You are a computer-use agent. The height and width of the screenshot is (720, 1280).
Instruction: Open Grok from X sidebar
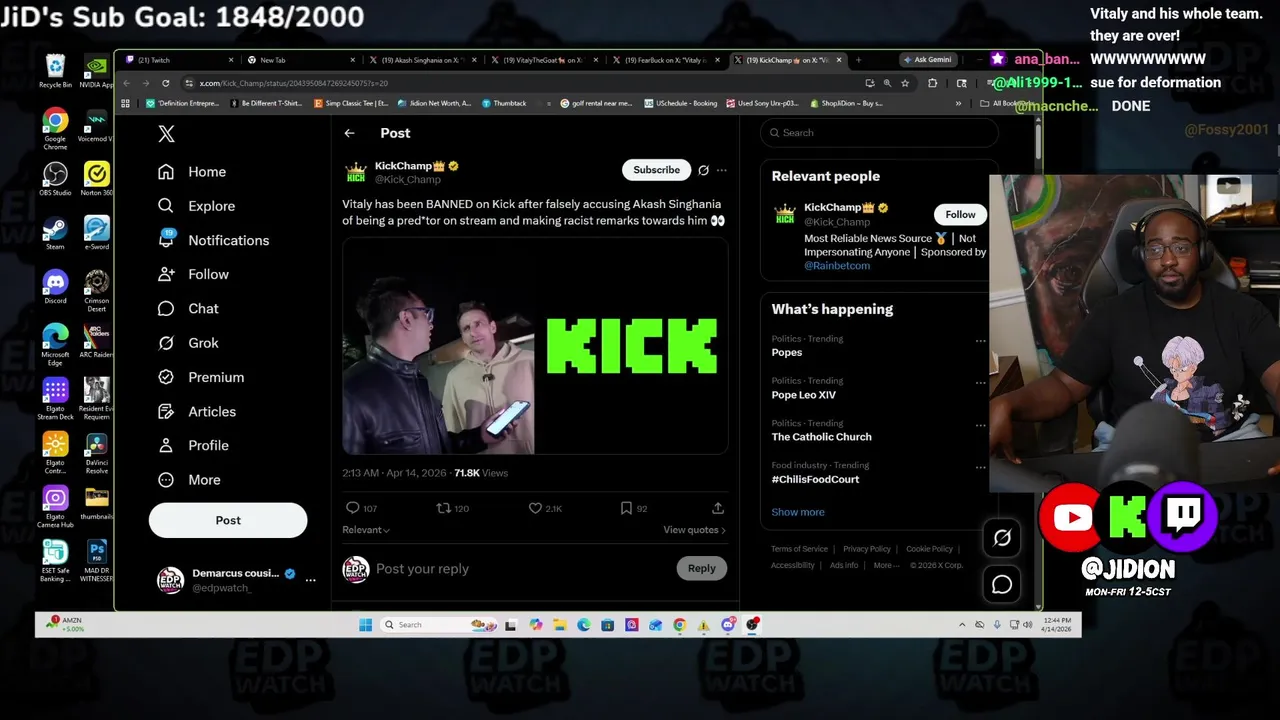(188, 343)
